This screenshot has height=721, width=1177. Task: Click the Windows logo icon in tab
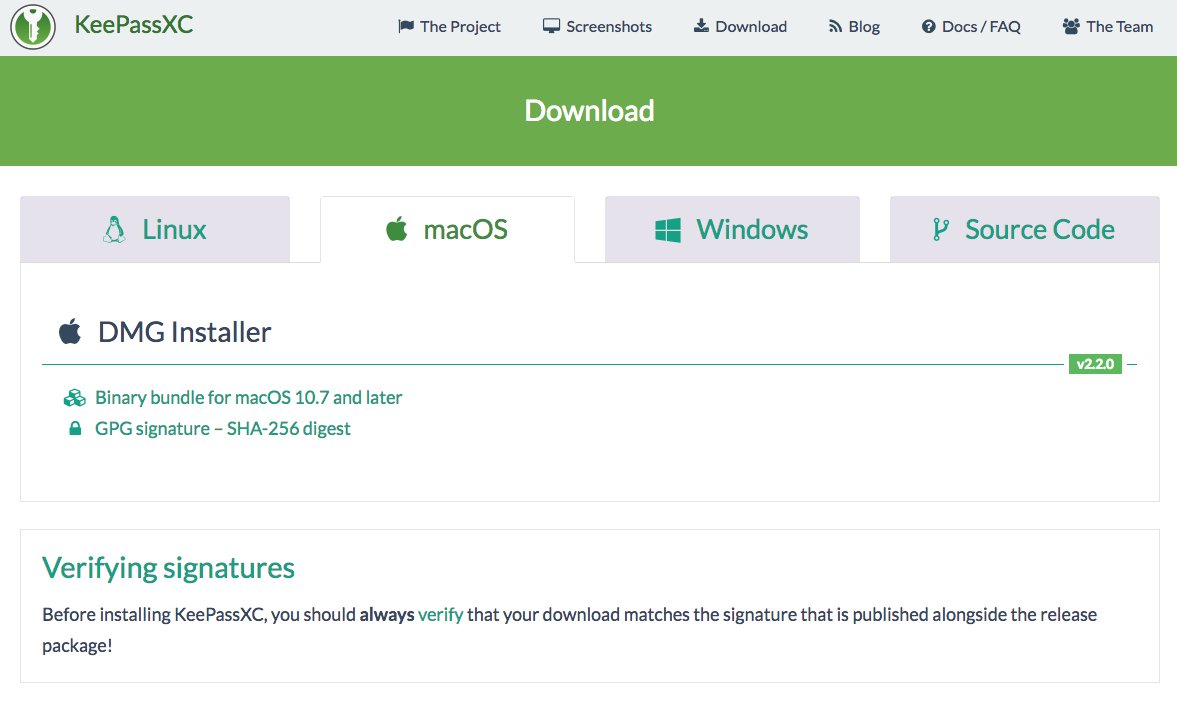point(667,230)
